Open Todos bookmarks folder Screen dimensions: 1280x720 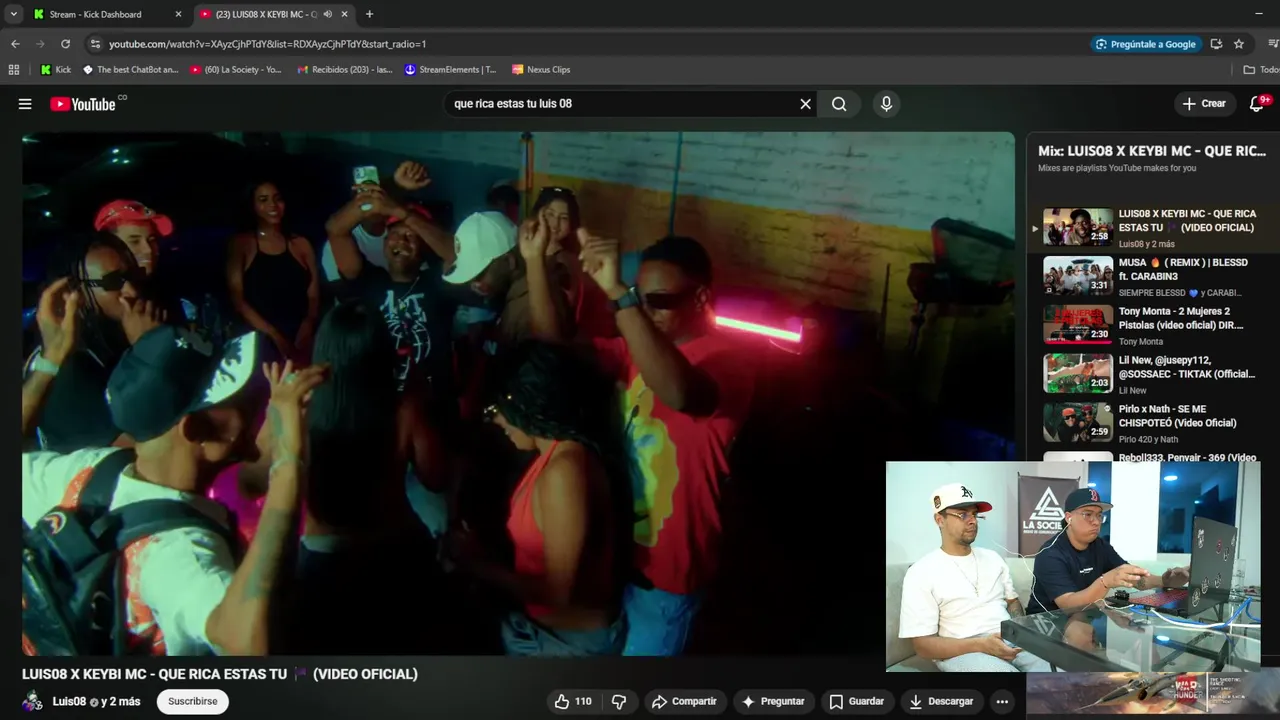pyautogui.click(x=1261, y=70)
